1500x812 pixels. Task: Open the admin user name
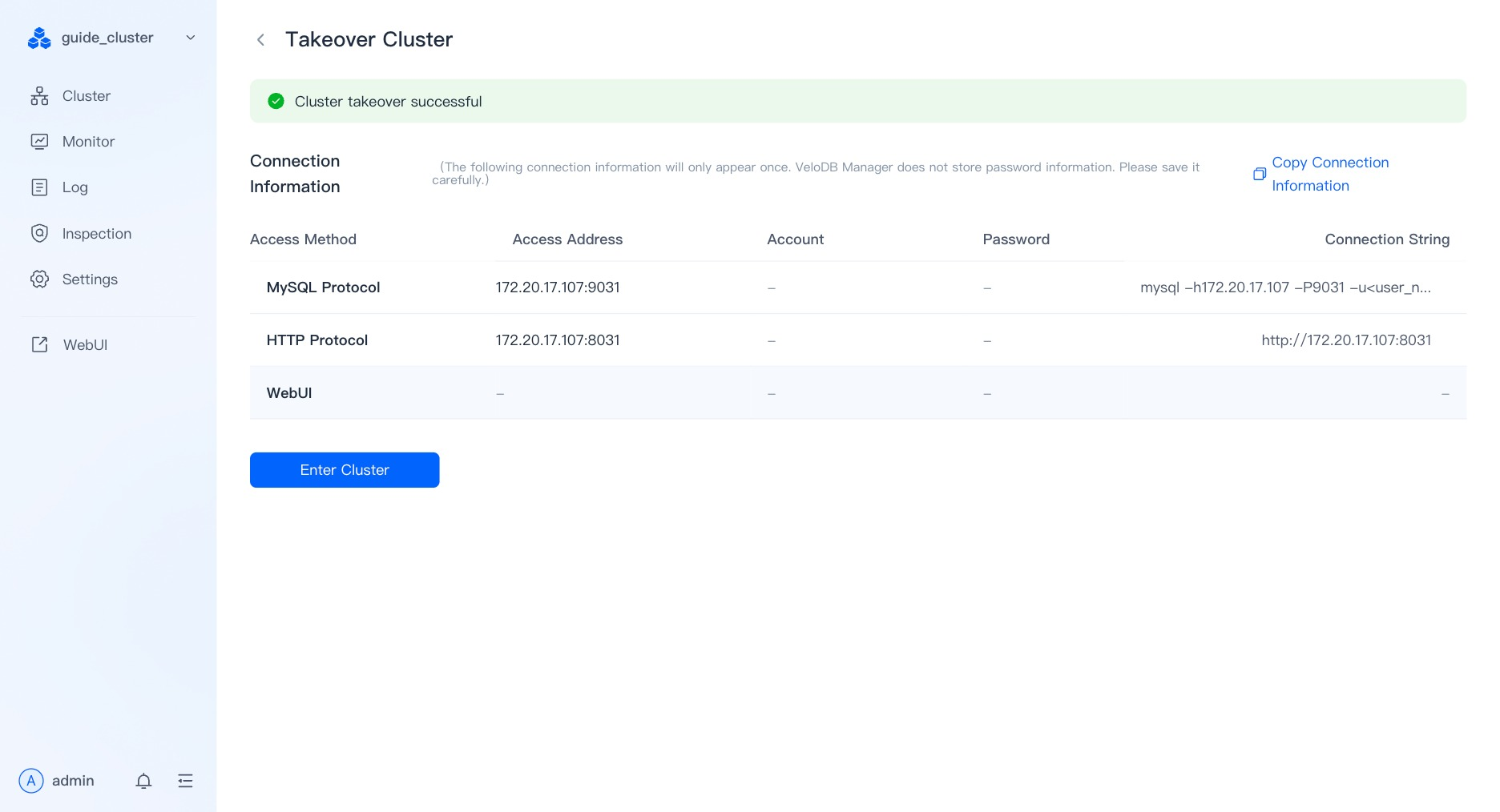73,781
